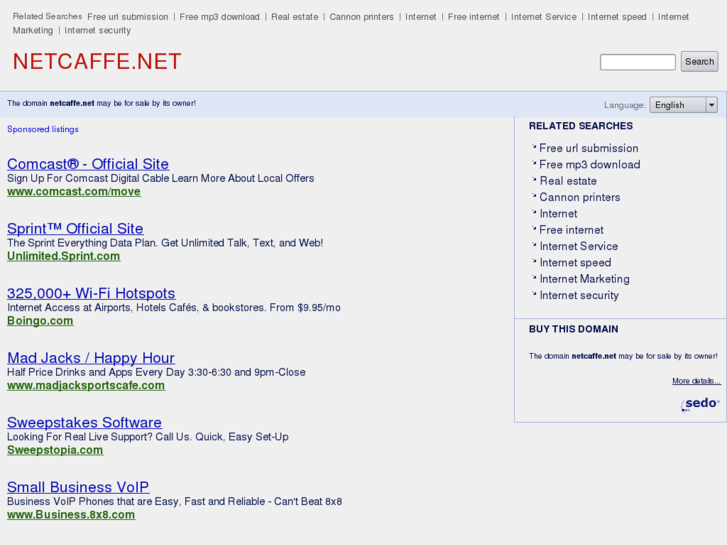Click arrow bullet beside sidebar Real estate
This screenshot has width=727, height=545.
tap(534, 180)
